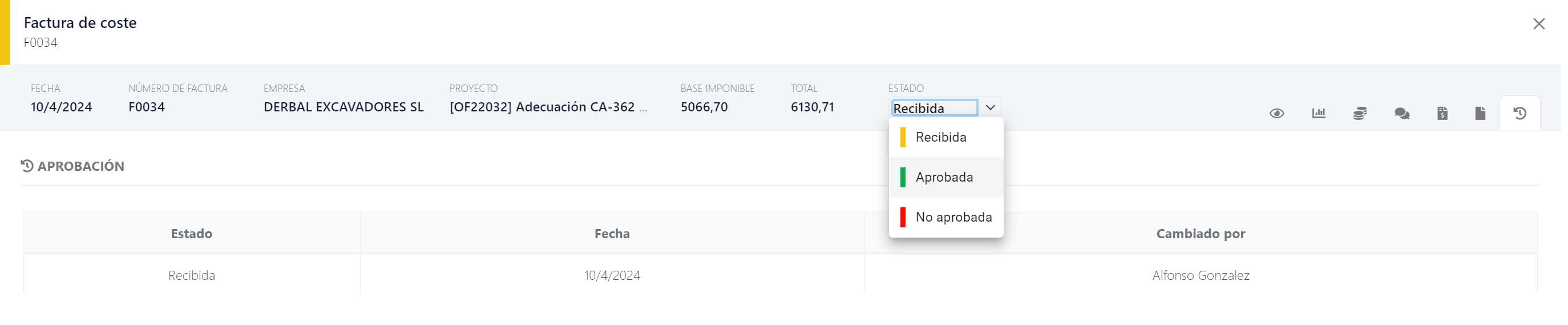Open the blank document file icon
Viewport: 1568px width, 325px height.
(1480, 114)
